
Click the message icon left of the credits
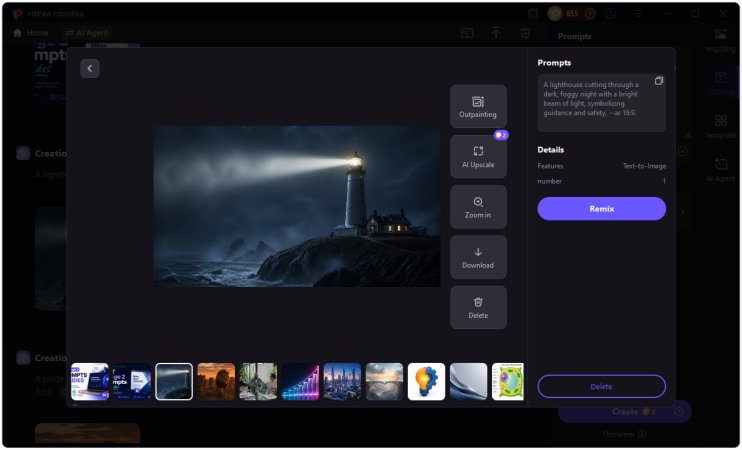533,14
